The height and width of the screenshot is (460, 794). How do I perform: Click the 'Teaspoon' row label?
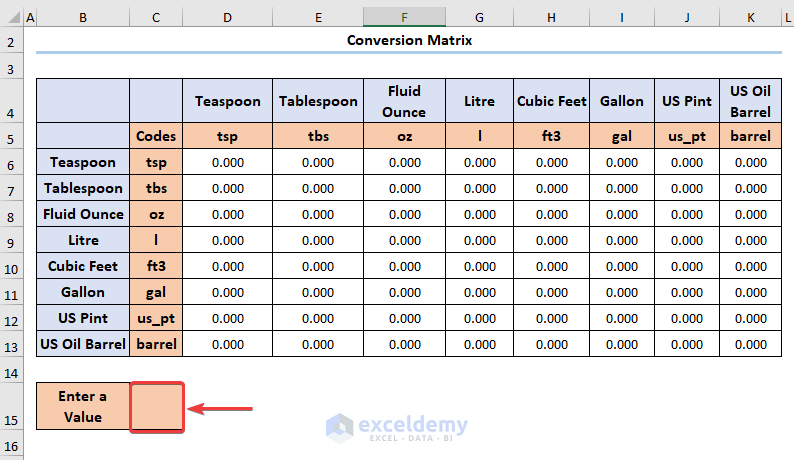tap(83, 162)
